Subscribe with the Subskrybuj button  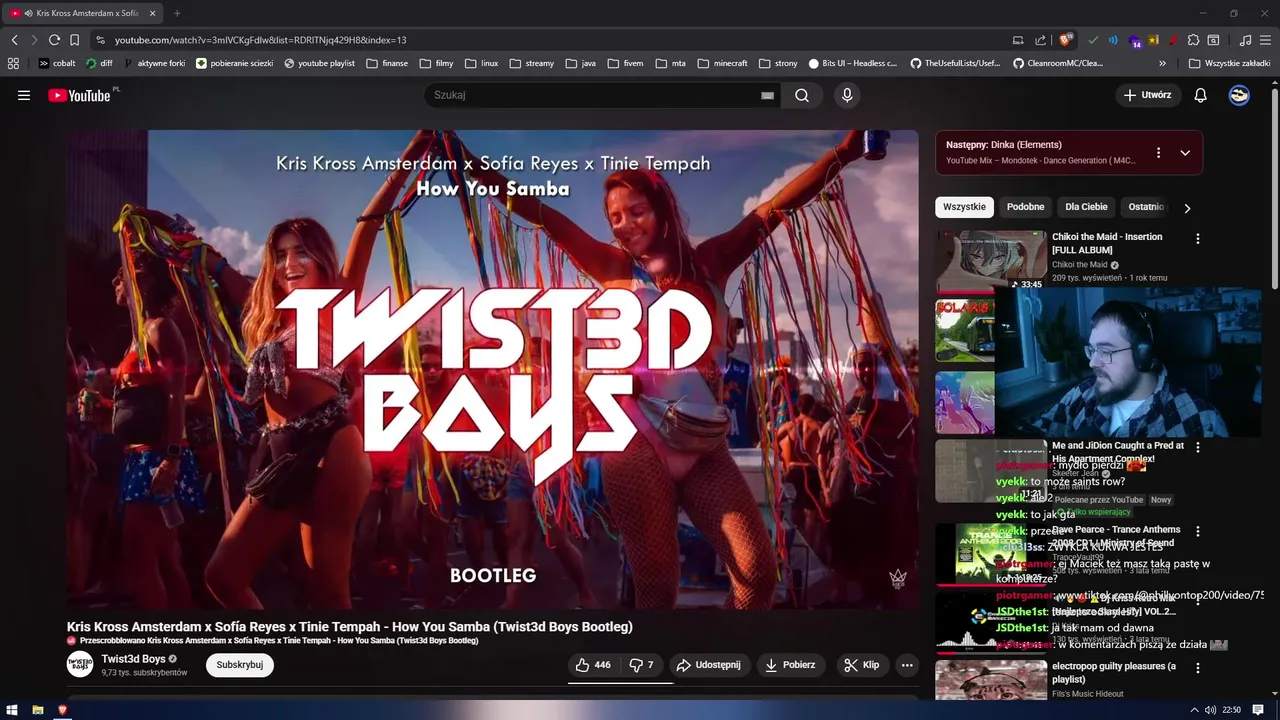tap(240, 665)
